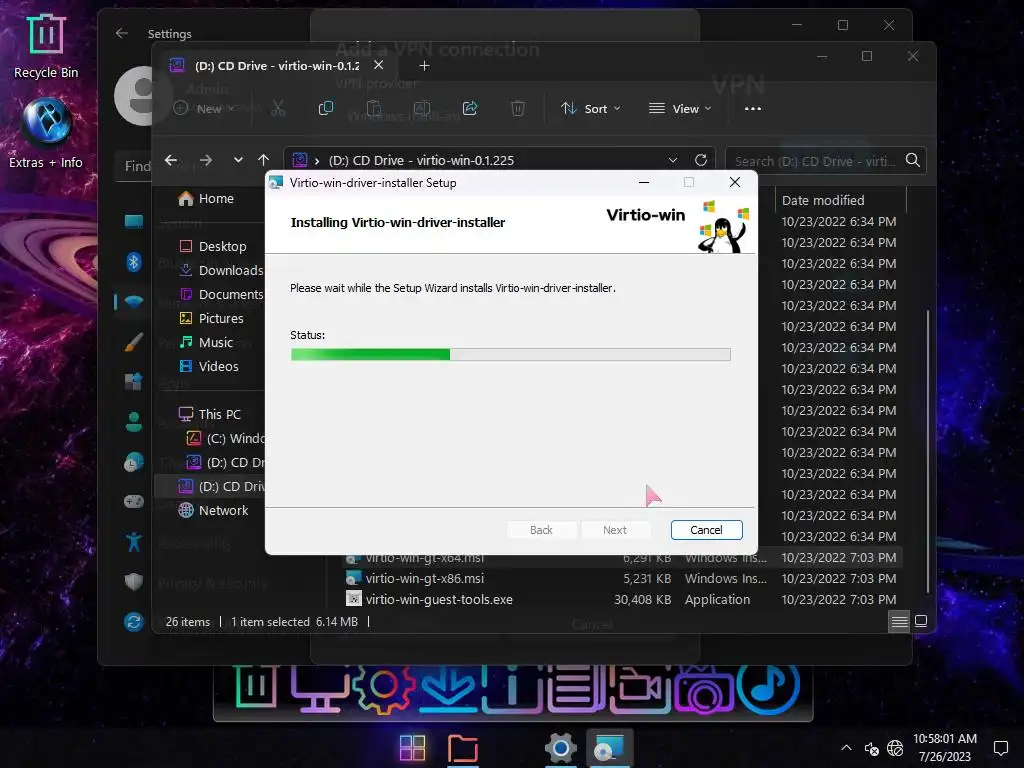Click the Delete trash icon in Explorer toolbar

[x=518, y=108]
